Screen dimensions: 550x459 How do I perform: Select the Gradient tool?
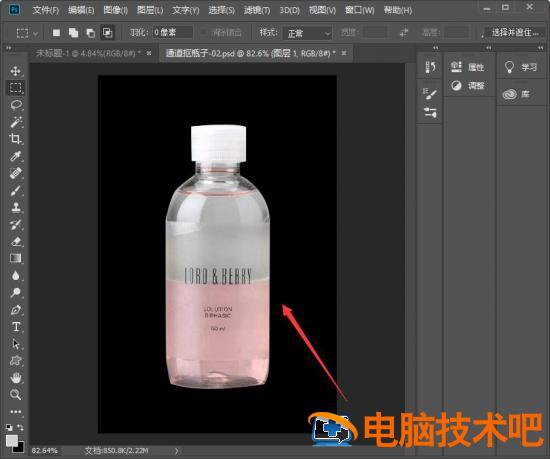pyautogui.click(x=15, y=258)
